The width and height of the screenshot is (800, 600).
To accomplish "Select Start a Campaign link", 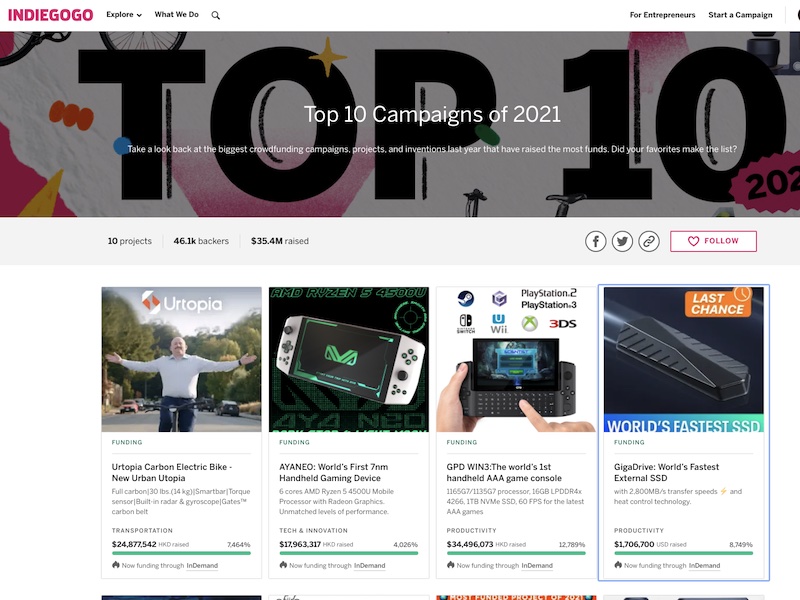I will pos(740,15).
